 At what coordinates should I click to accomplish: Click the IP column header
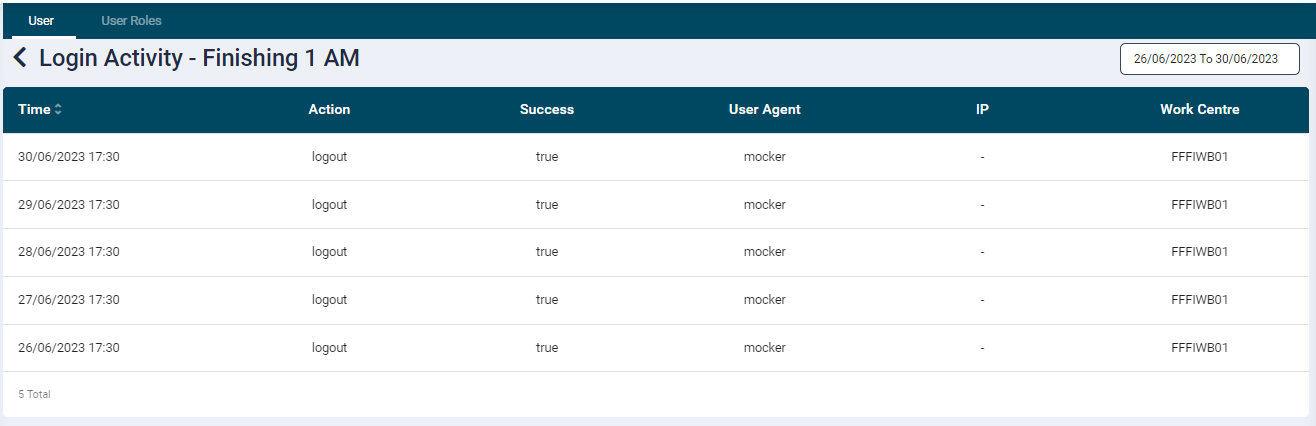point(982,110)
